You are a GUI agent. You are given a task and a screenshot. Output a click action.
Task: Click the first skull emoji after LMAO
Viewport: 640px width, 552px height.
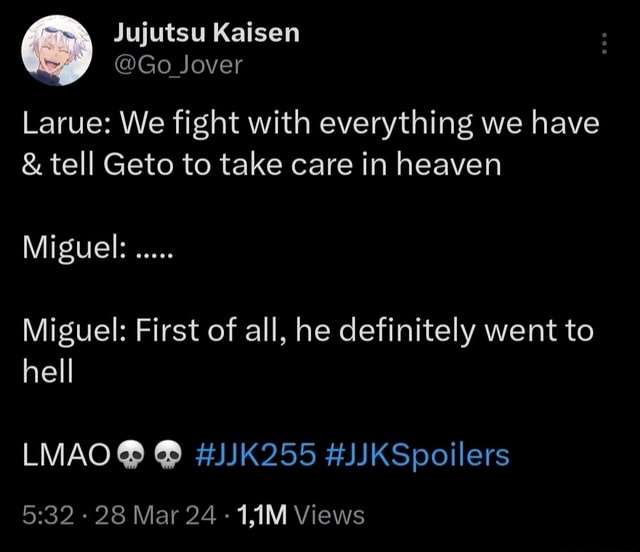click(x=130, y=457)
